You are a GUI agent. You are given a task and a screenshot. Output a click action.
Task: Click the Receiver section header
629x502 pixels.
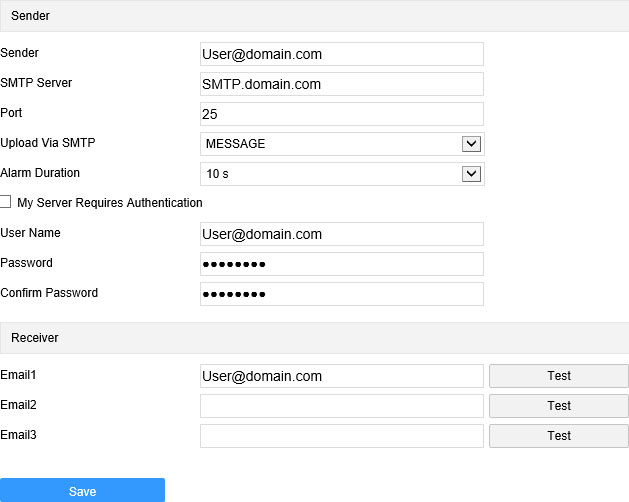tap(314, 338)
